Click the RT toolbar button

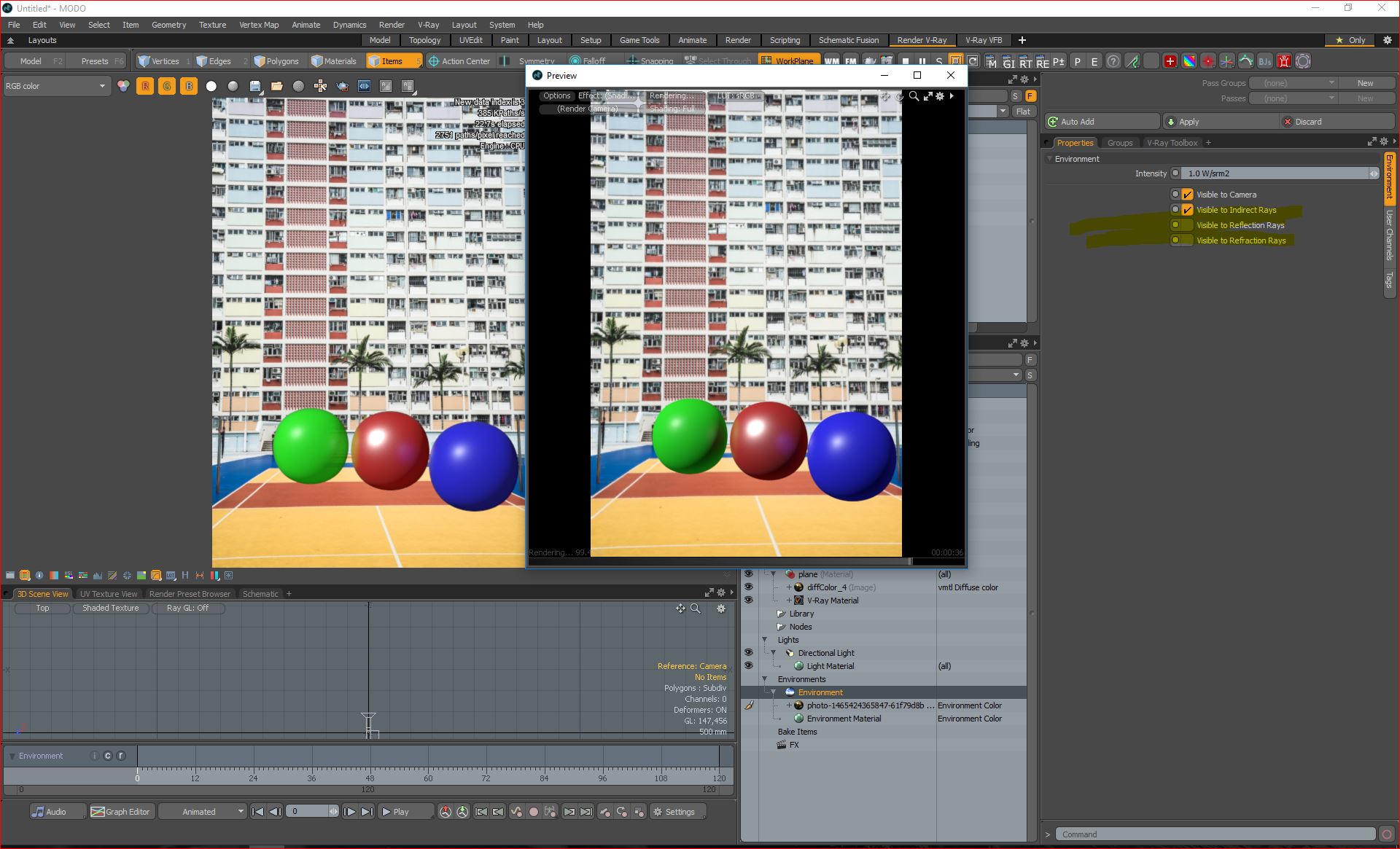pos(1026,63)
